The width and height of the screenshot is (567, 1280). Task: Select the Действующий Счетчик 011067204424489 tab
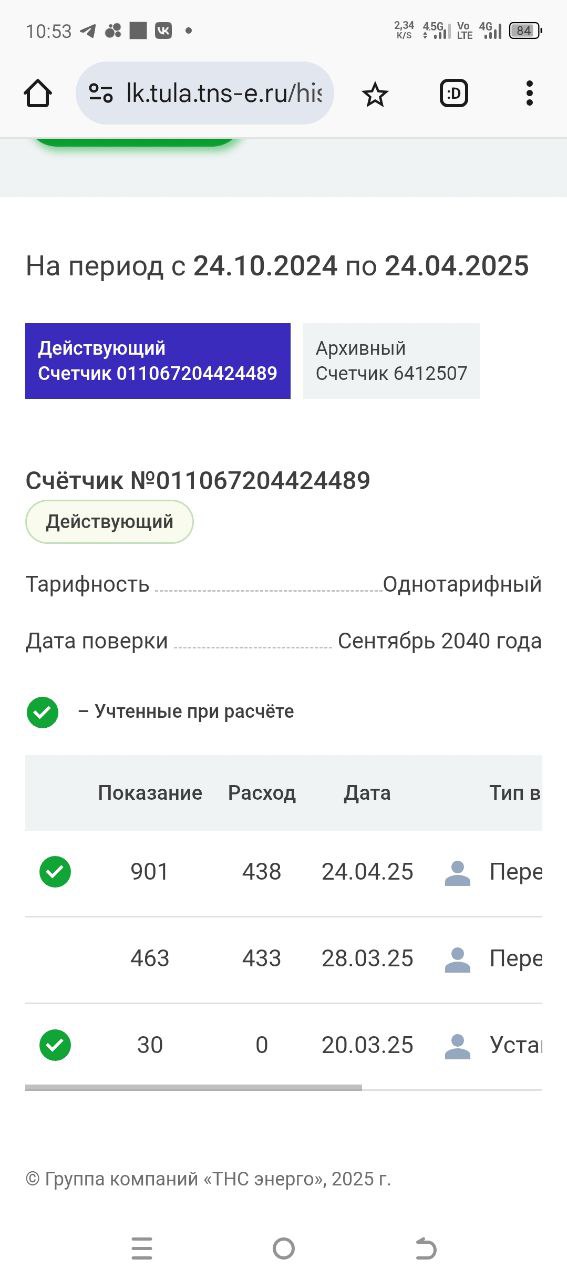point(158,361)
